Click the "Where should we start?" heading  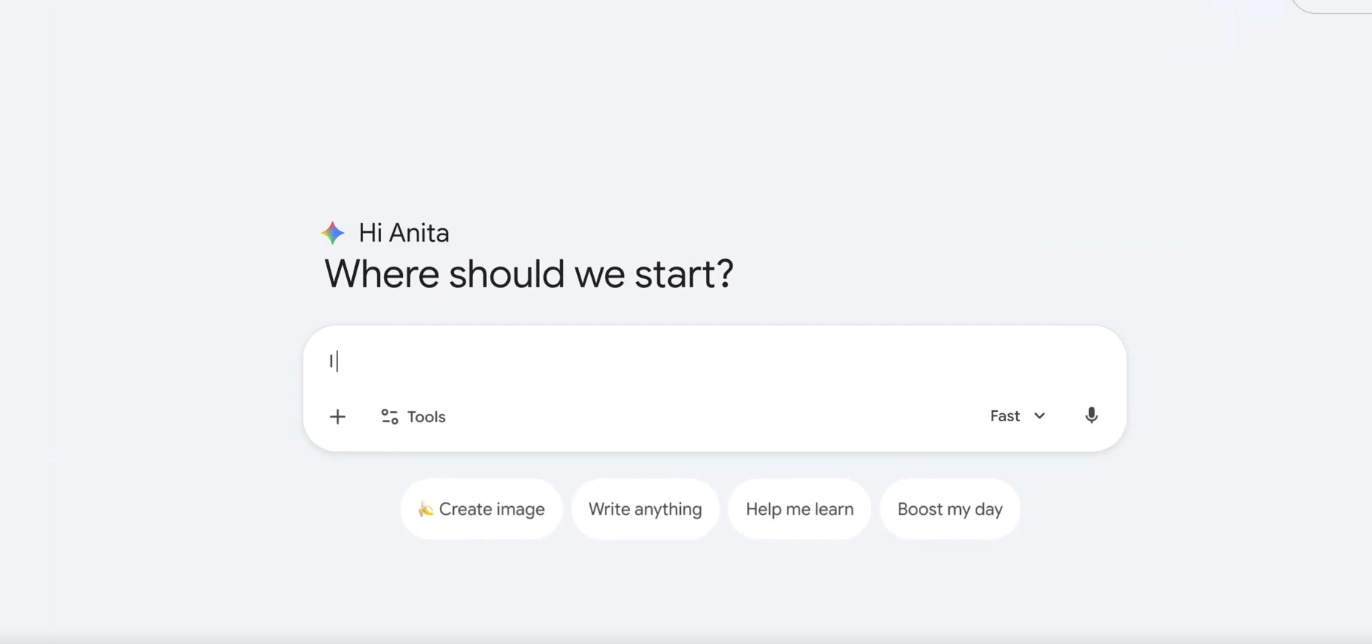[529, 274]
